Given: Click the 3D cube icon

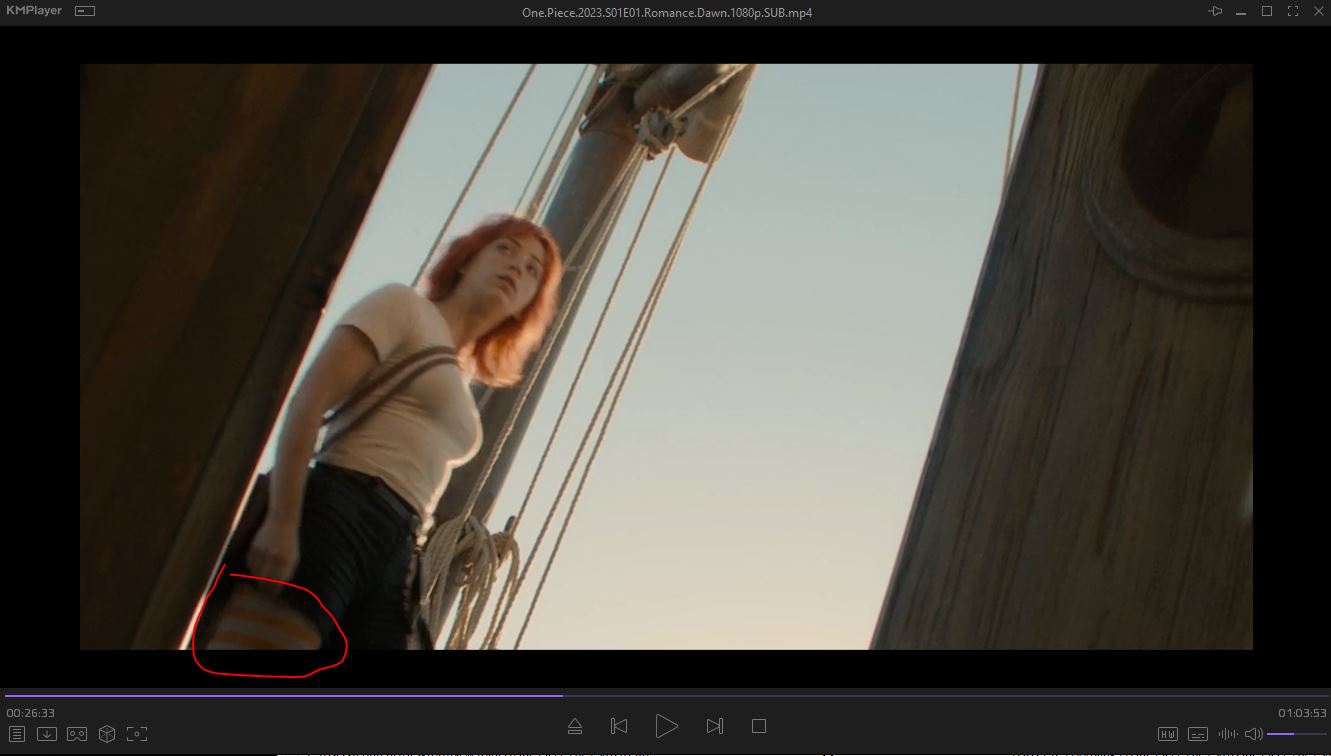Looking at the screenshot, I should [x=107, y=734].
